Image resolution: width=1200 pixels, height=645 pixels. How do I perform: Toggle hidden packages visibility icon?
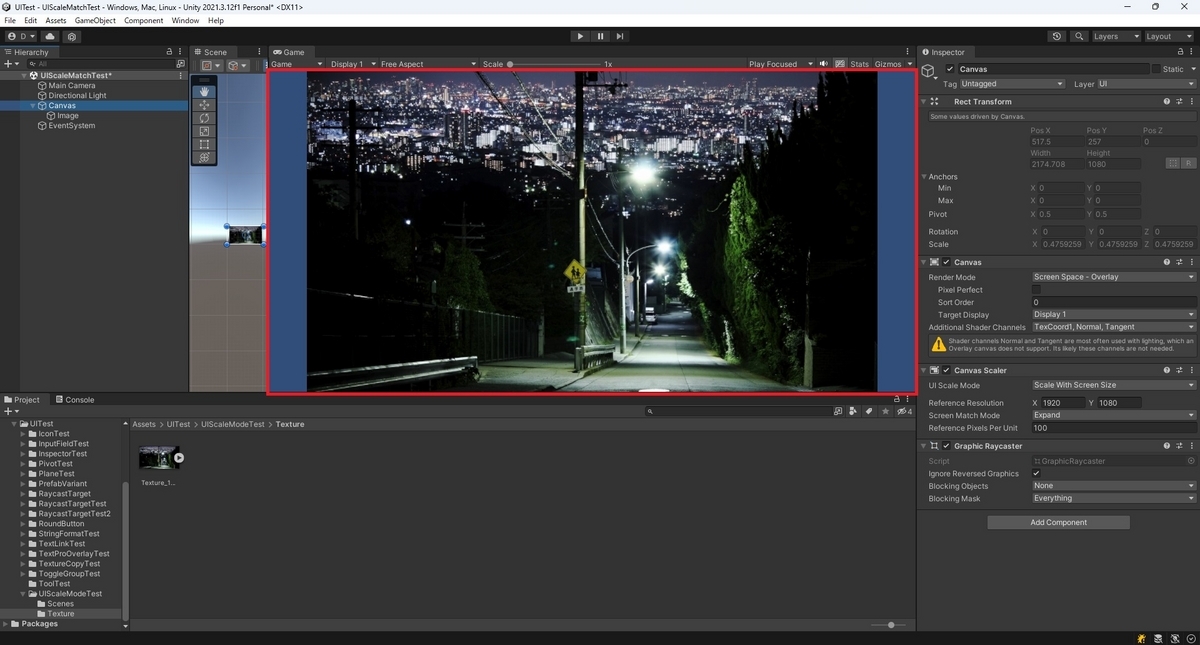pos(903,411)
